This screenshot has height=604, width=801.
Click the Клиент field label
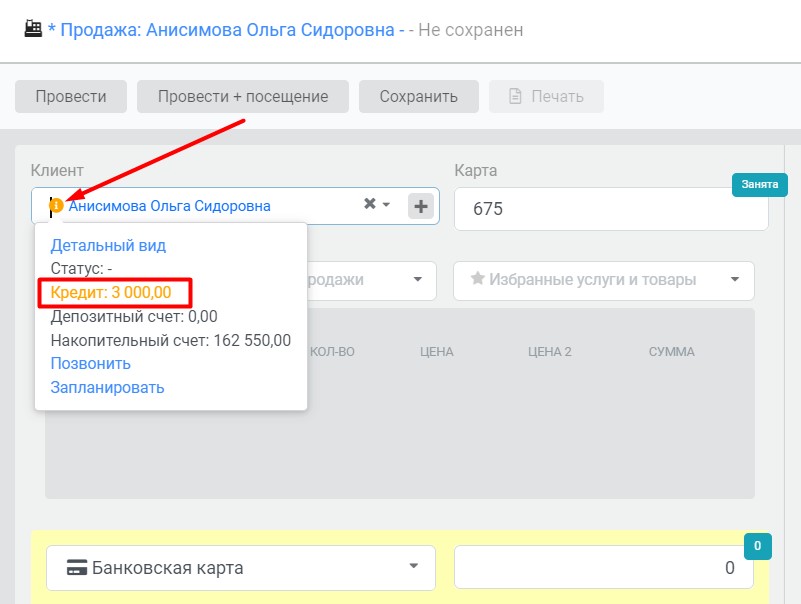(57, 170)
